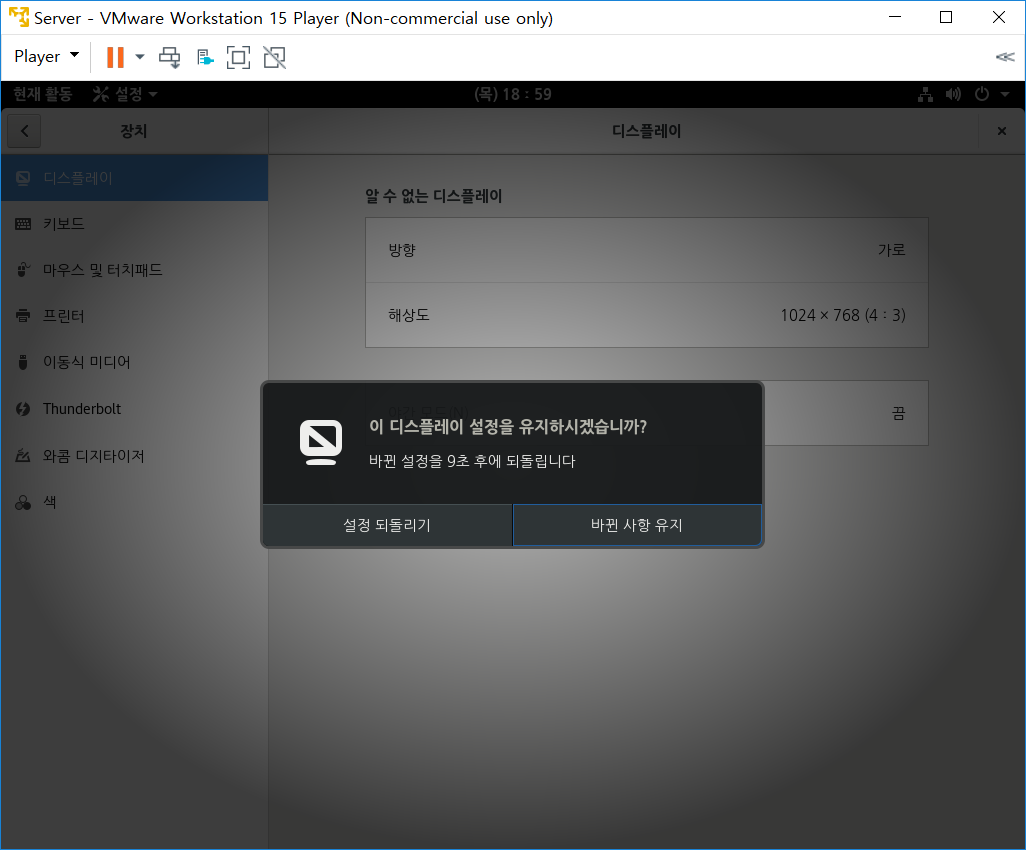Click the display icon in sidebar
The width and height of the screenshot is (1026, 850).
pos(23,178)
